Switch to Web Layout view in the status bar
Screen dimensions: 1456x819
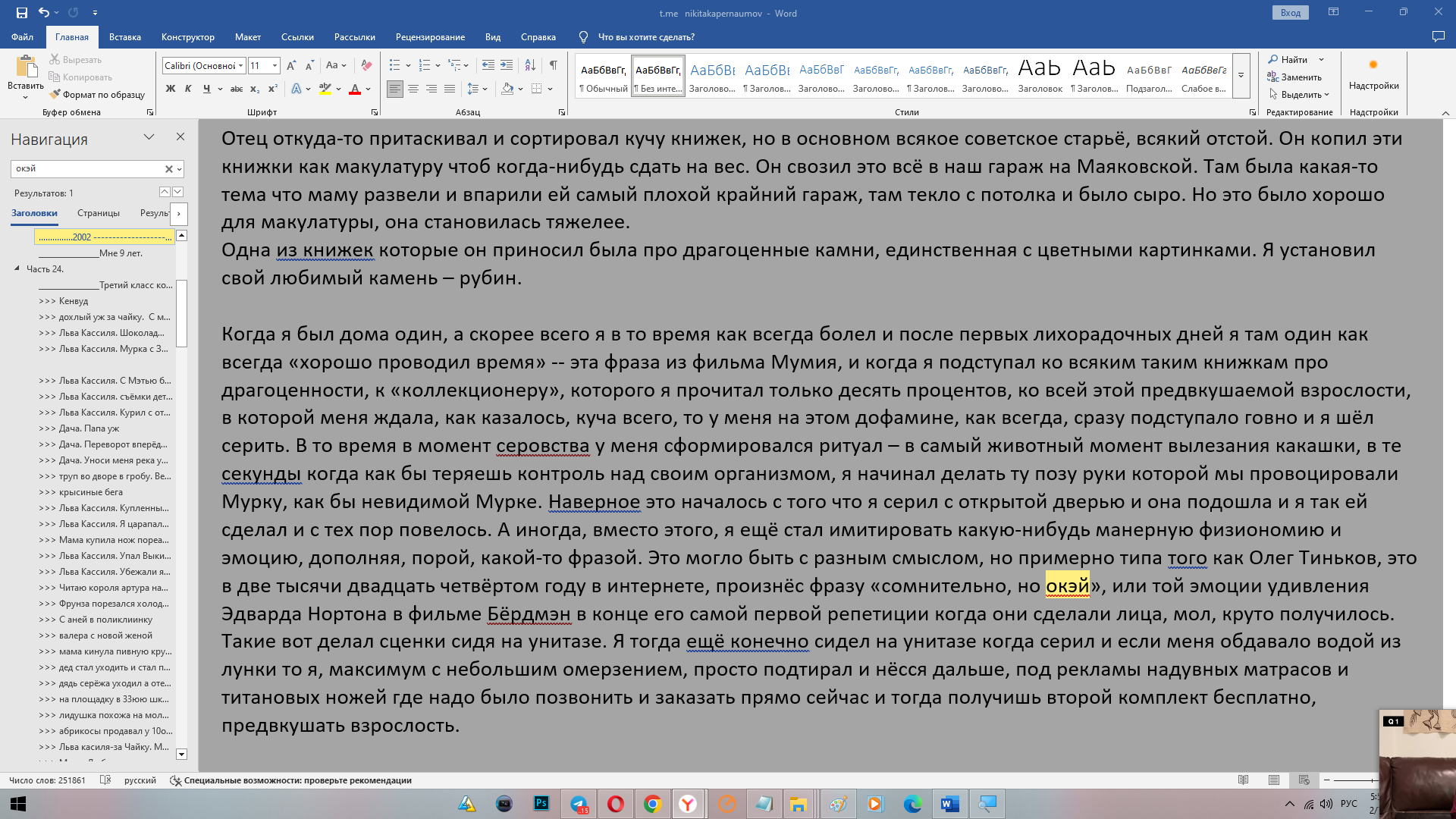tap(1304, 780)
